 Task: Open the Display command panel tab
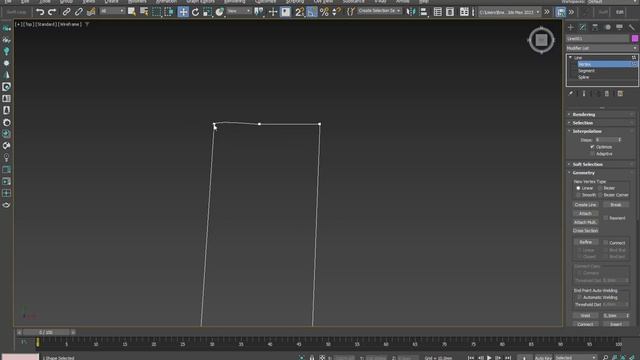click(620, 27)
